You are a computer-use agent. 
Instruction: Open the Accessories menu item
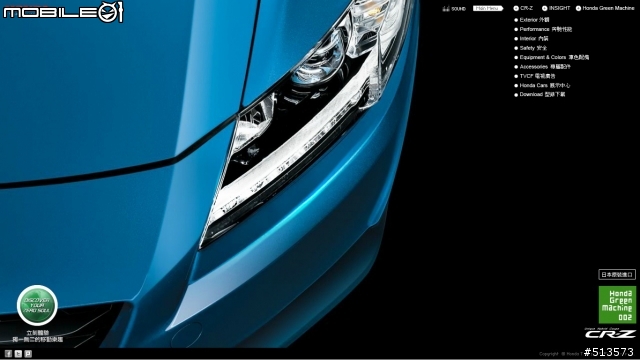[542, 67]
